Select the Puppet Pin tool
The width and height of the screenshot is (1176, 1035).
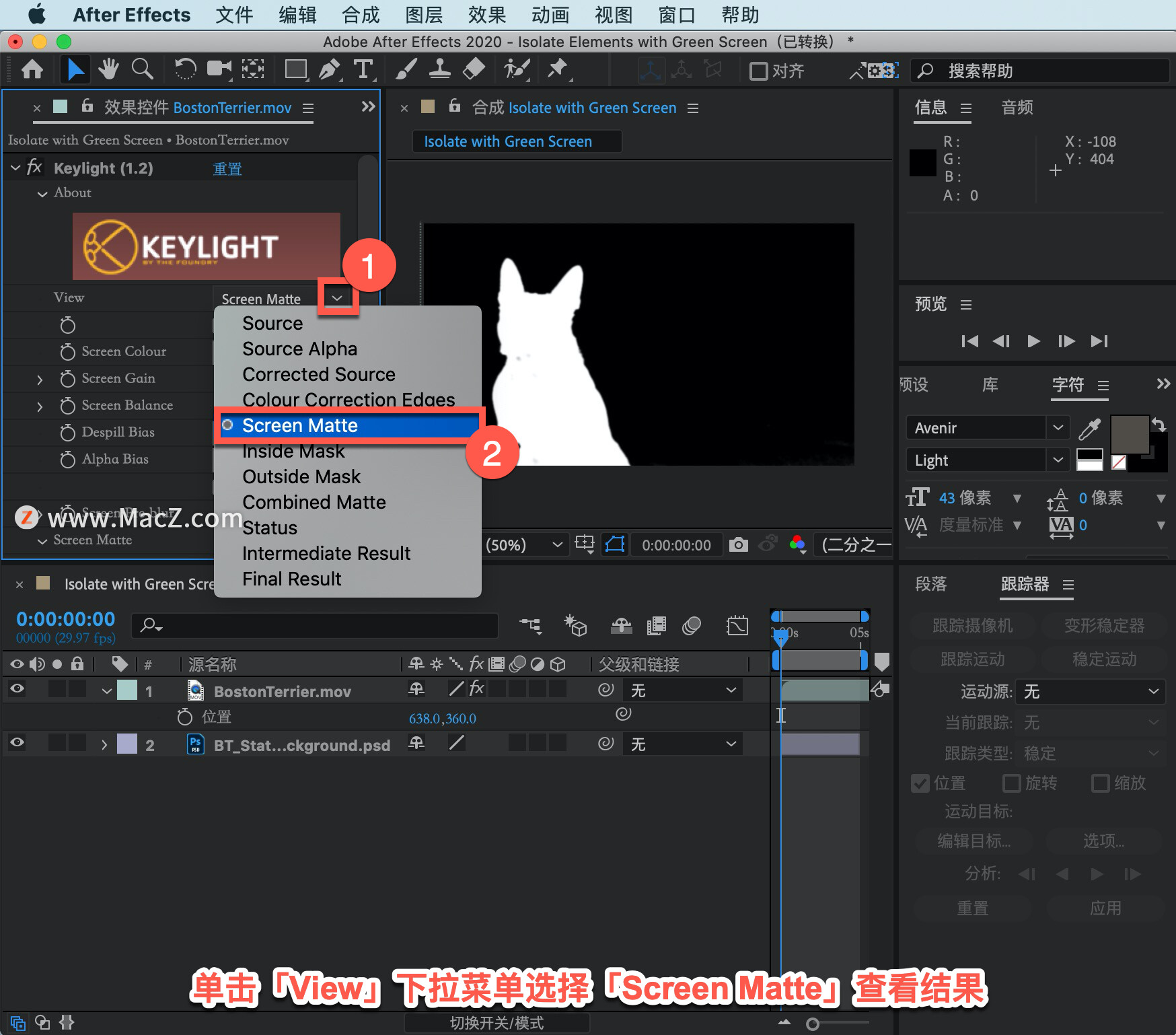tap(558, 69)
